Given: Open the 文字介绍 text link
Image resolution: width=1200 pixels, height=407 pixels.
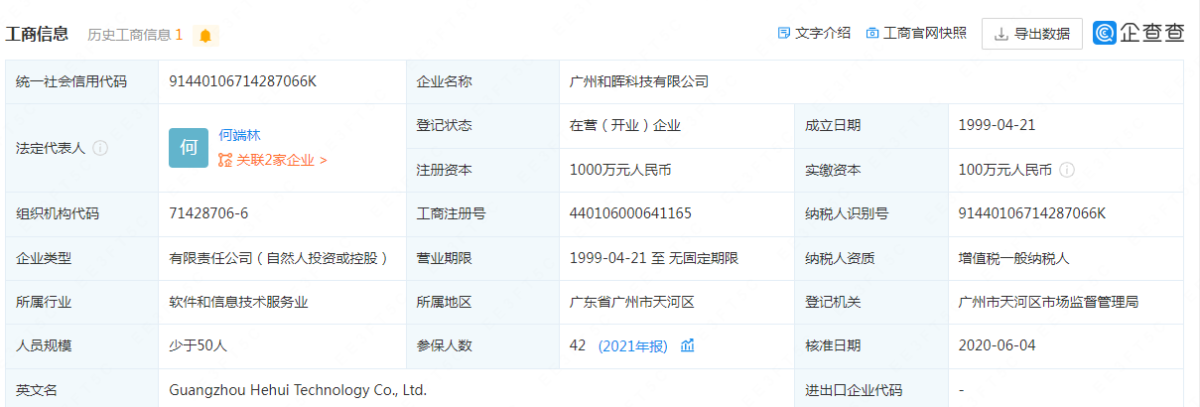Looking at the screenshot, I should pyautogui.click(x=822, y=33).
